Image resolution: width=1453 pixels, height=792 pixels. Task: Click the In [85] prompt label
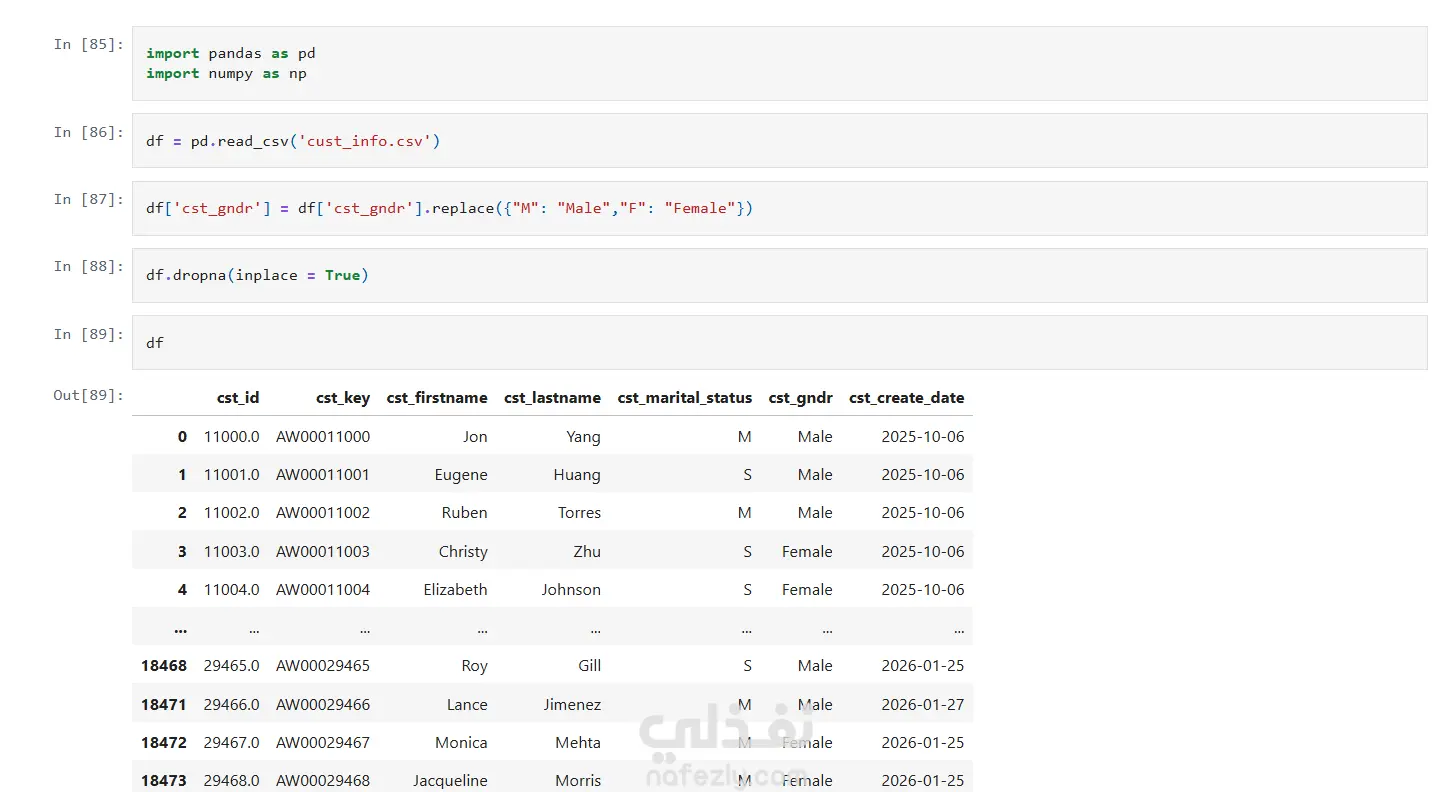tap(88, 44)
